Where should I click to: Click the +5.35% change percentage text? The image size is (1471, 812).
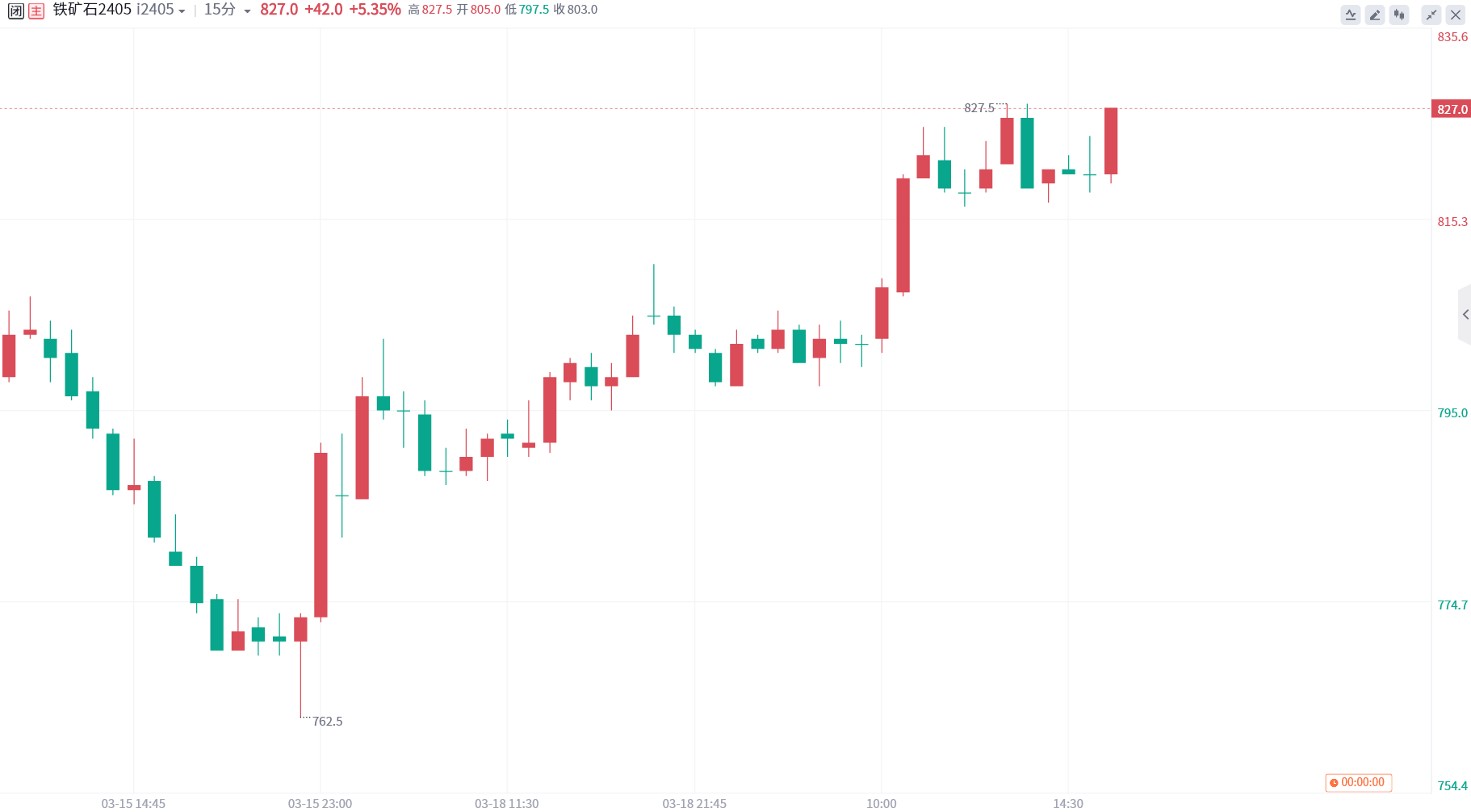point(375,10)
